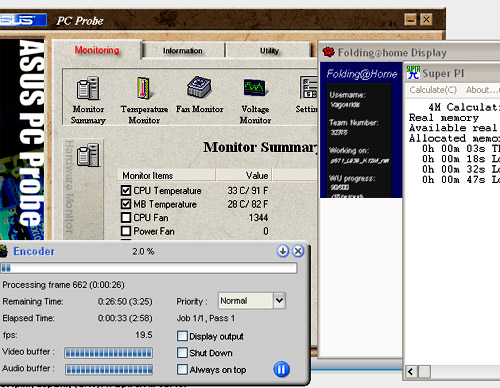Switch to the Information tab

(x=183, y=51)
